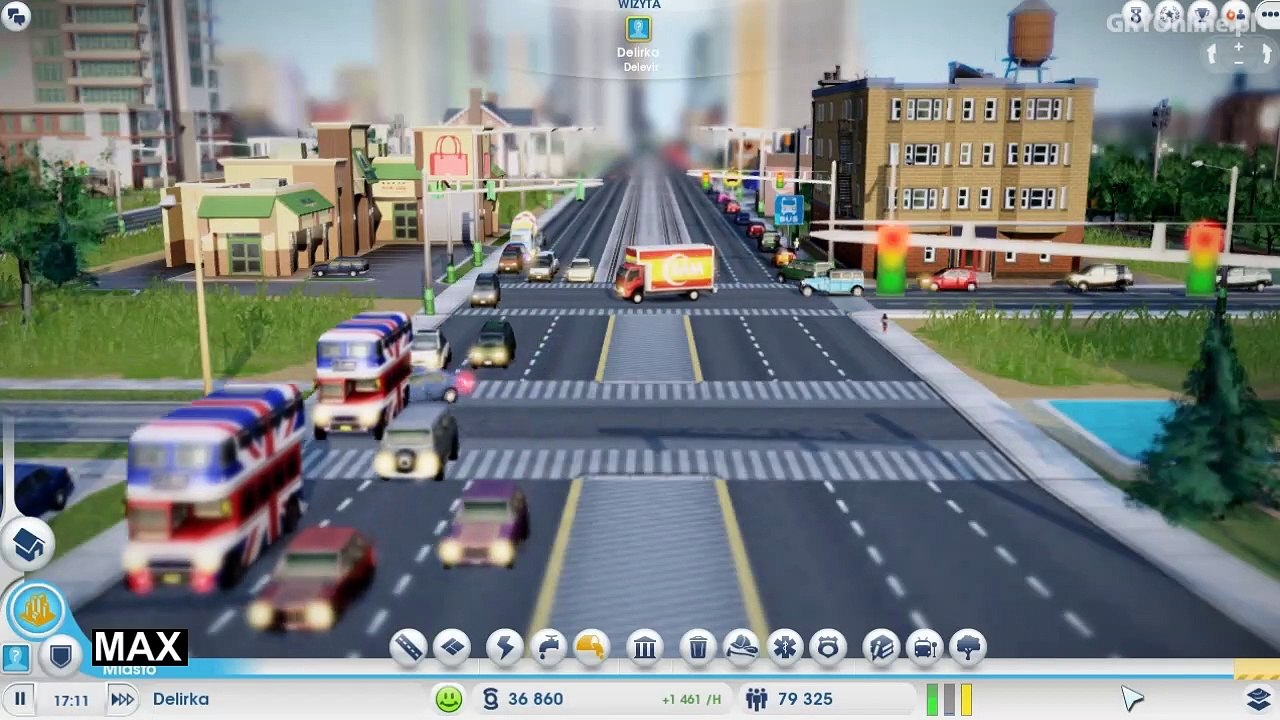
Task: Open the Water menu with faucet icon
Action: (x=548, y=648)
